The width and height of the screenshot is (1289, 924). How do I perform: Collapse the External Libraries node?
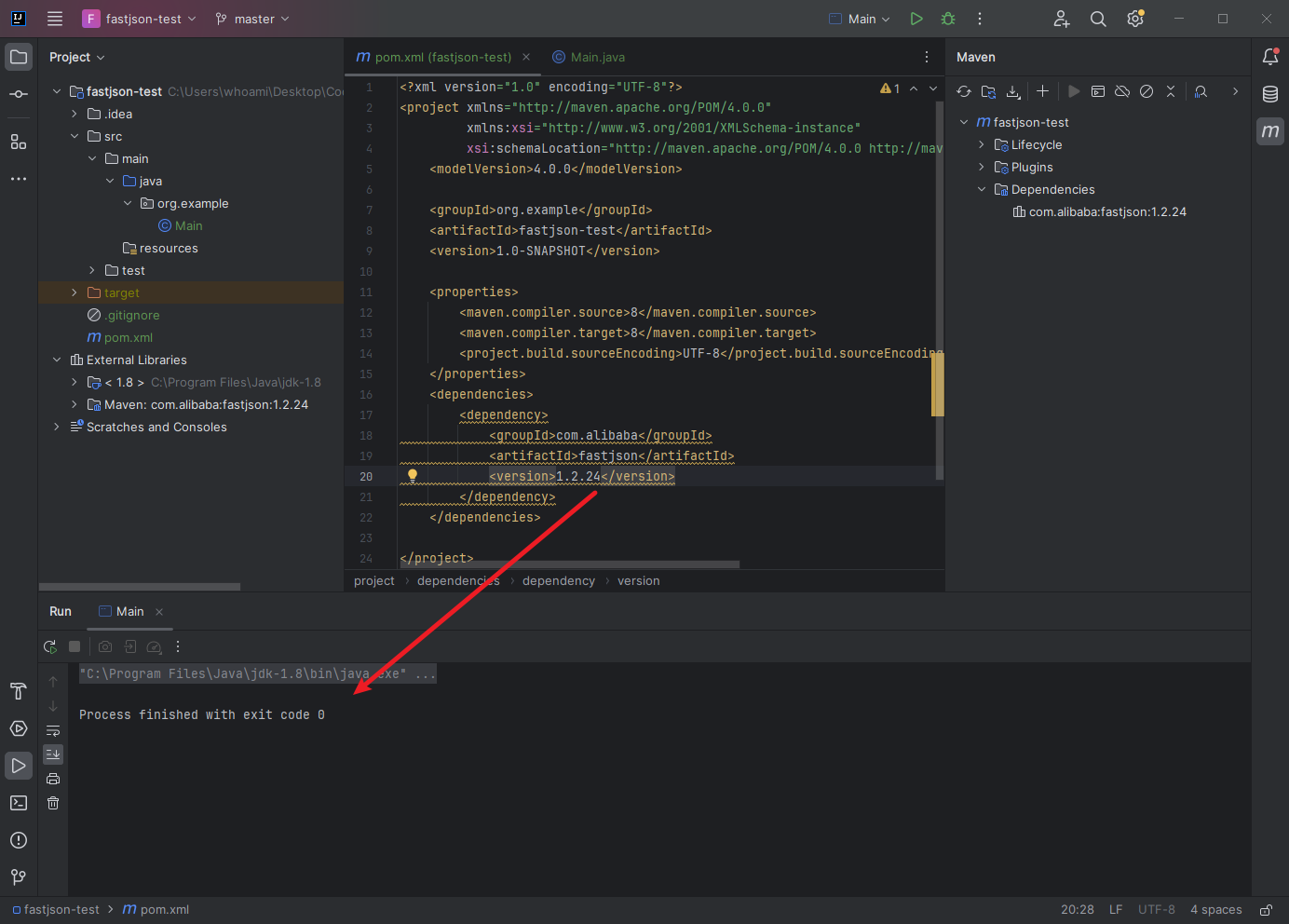coord(57,360)
